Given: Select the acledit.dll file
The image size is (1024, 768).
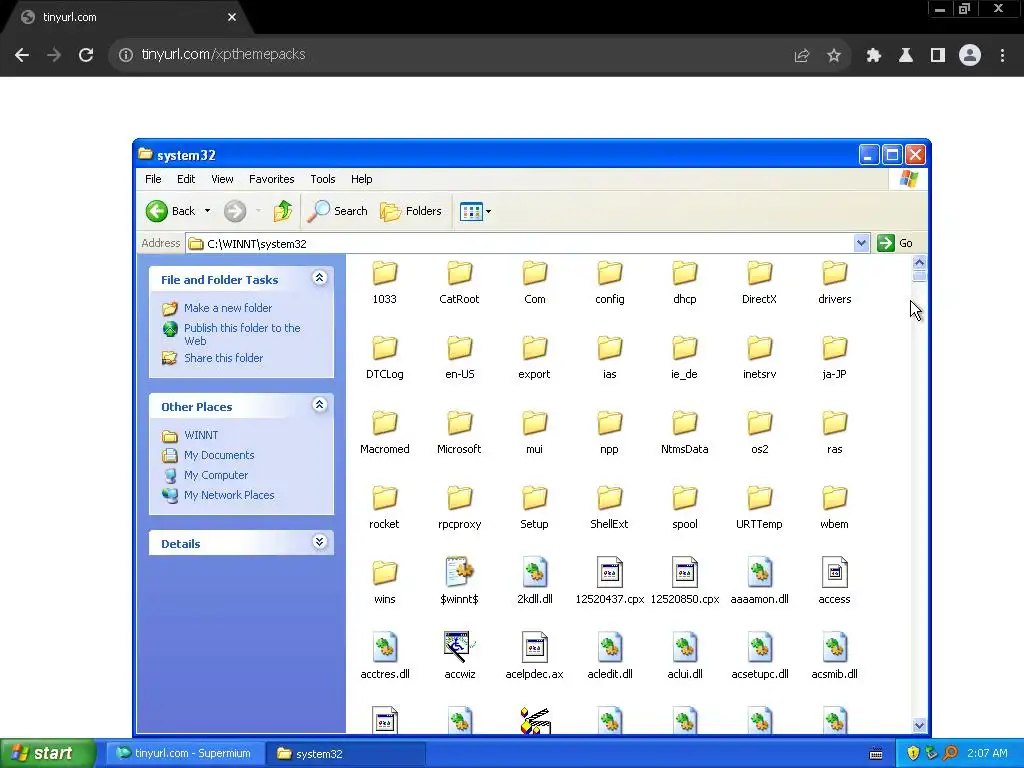Looking at the screenshot, I should [609, 657].
